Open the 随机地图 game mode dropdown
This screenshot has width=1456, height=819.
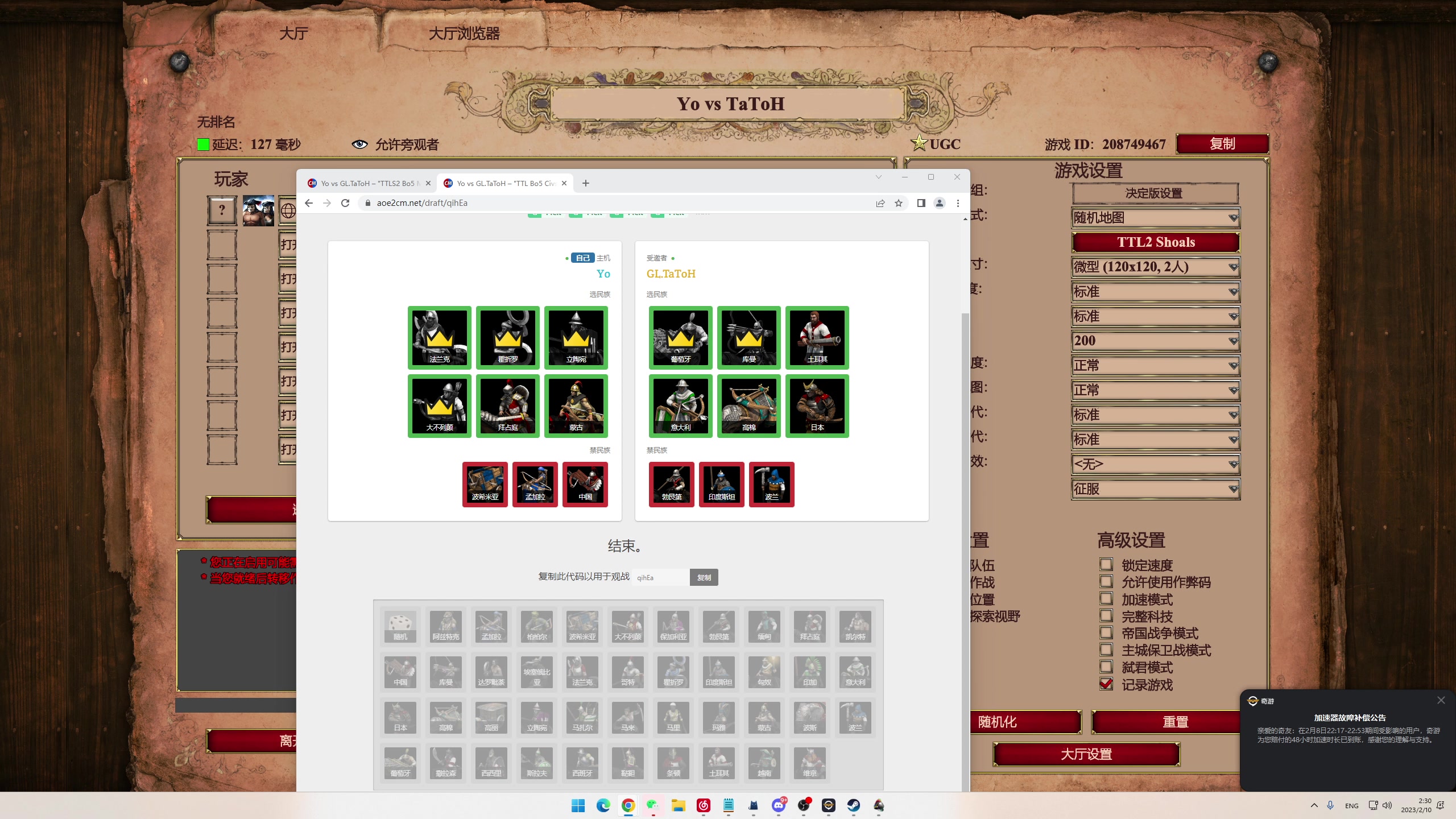pos(1155,218)
